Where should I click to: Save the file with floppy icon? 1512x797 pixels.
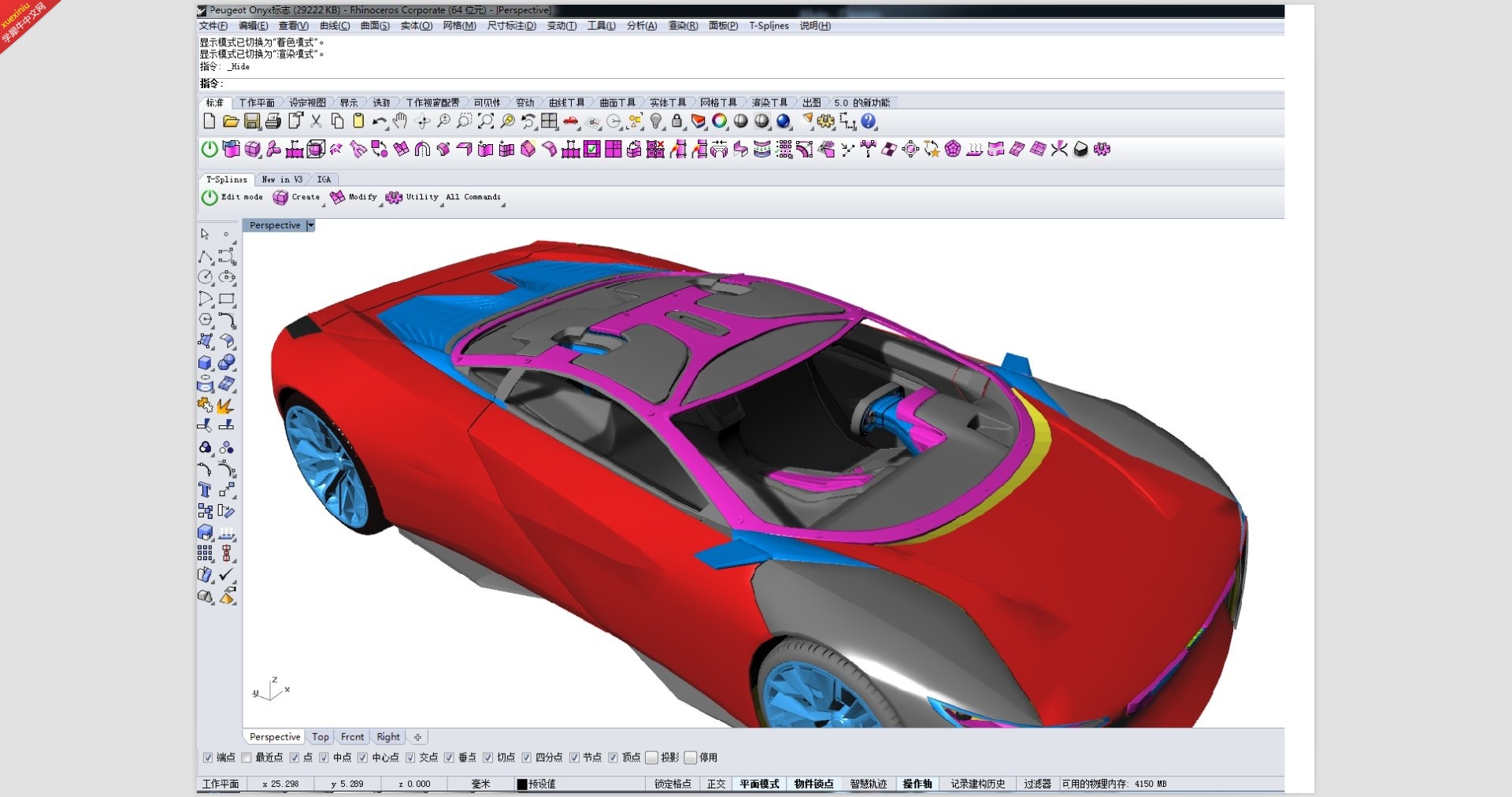(x=252, y=121)
